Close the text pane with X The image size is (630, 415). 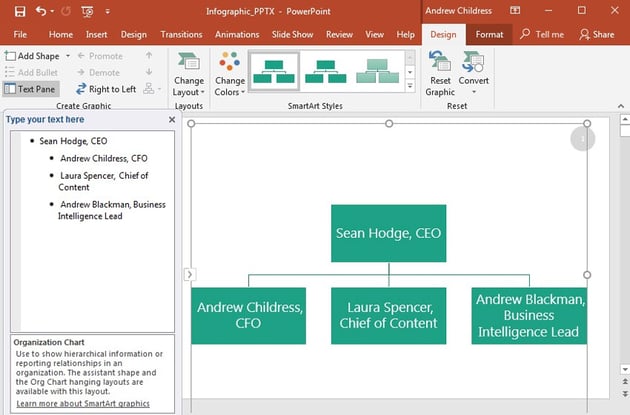point(171,120)
